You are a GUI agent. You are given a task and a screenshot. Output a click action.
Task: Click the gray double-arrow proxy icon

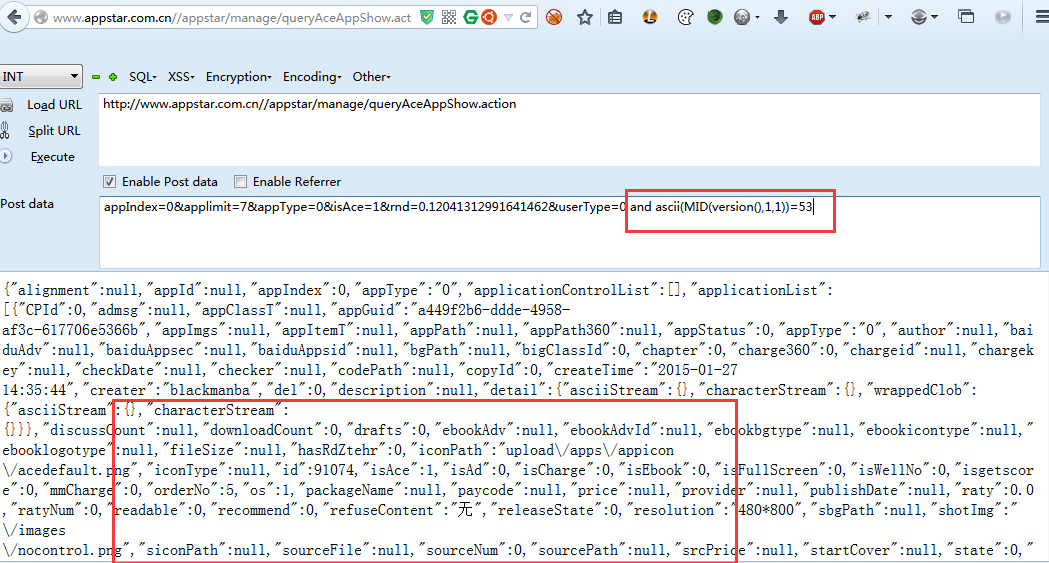pos(919,17)
